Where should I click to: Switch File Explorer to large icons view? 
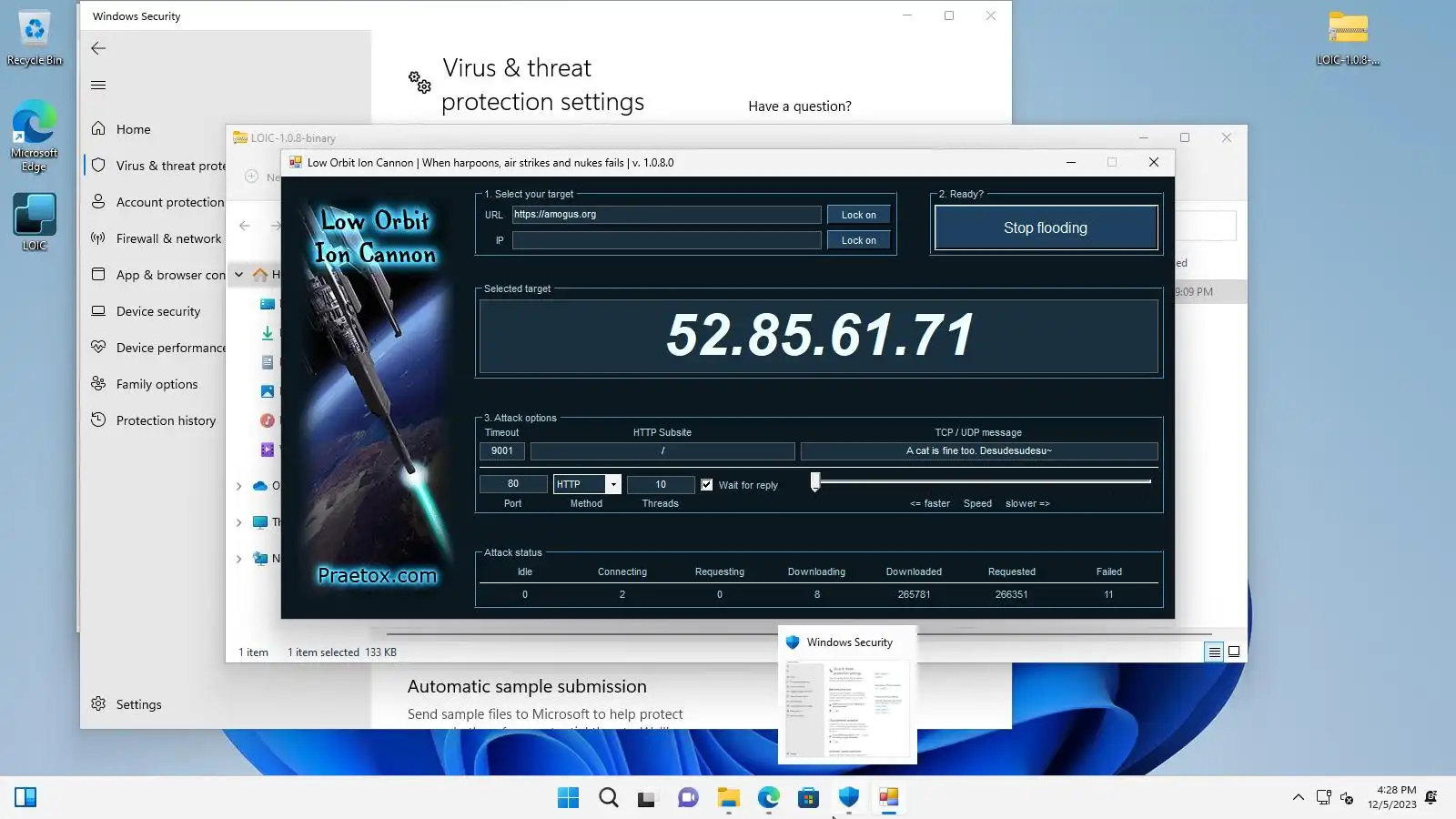pyautogui.click(x=1234, y=652)
